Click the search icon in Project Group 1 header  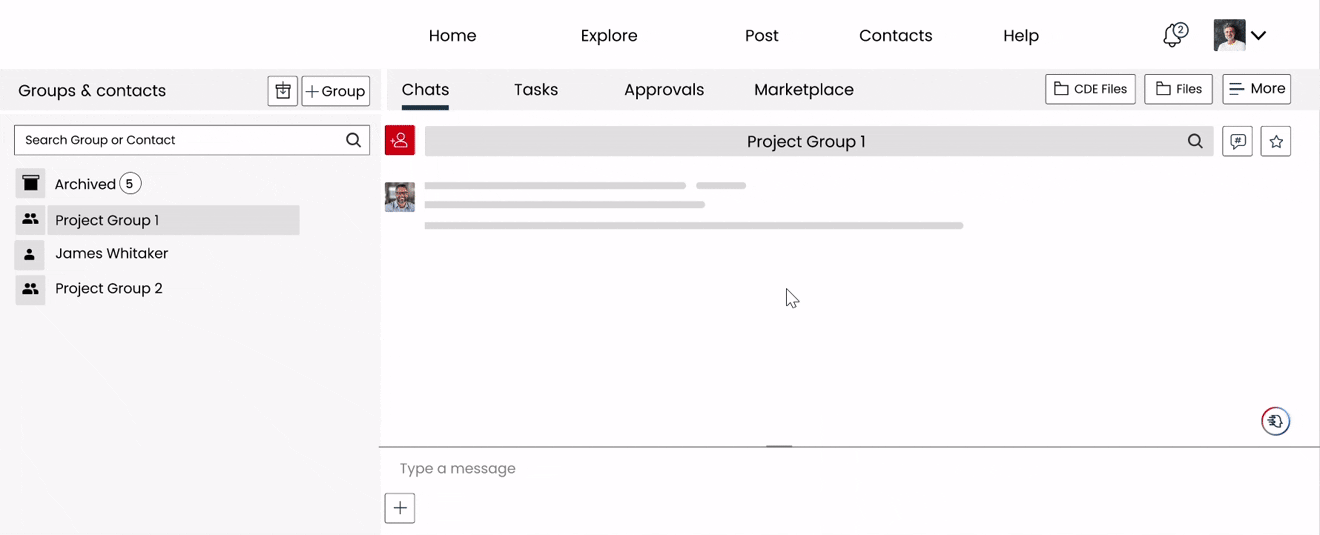pyautogui.click(x=1195, y=141)
